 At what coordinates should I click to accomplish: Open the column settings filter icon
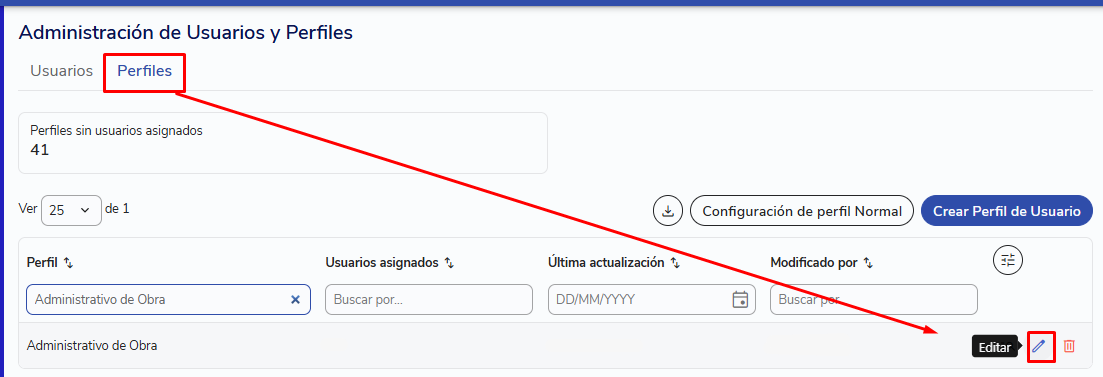click(1007, 260)
